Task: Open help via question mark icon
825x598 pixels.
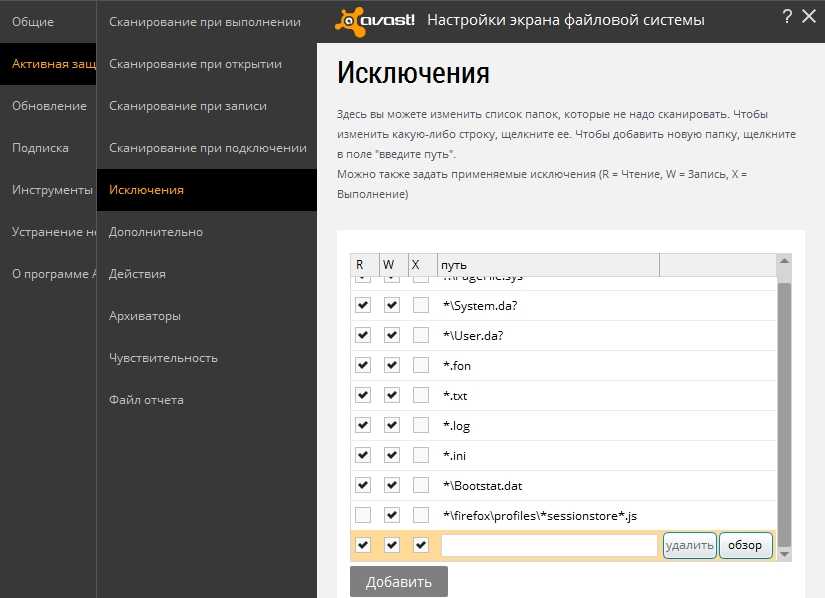Action: (x=787, y=16)
